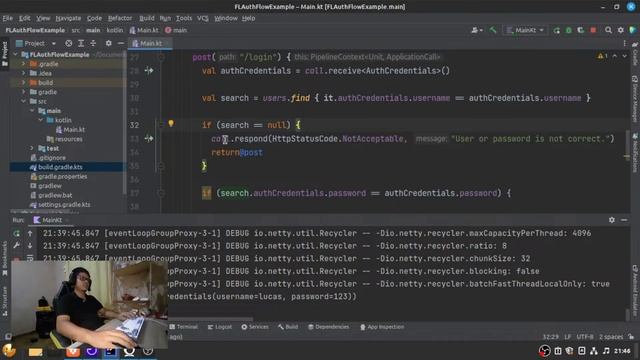640x360 pixels.
Task: Open the Build tool window button
Action: point(288,327)
